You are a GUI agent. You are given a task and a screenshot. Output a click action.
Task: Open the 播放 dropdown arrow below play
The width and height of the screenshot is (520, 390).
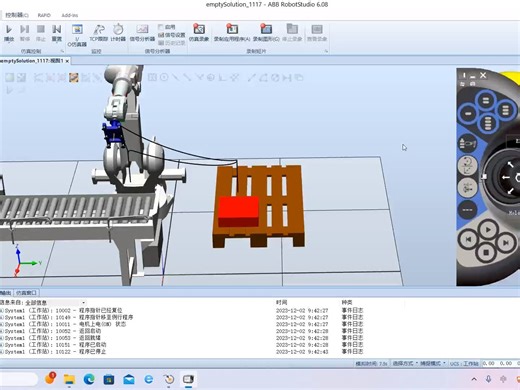(x=9, y=42)
